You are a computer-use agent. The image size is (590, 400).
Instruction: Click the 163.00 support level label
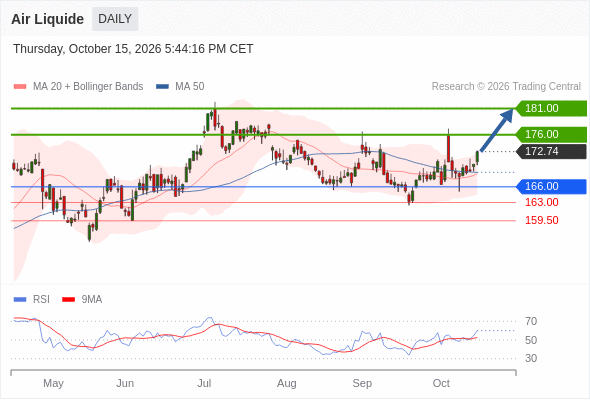click(x=541, y=202)
